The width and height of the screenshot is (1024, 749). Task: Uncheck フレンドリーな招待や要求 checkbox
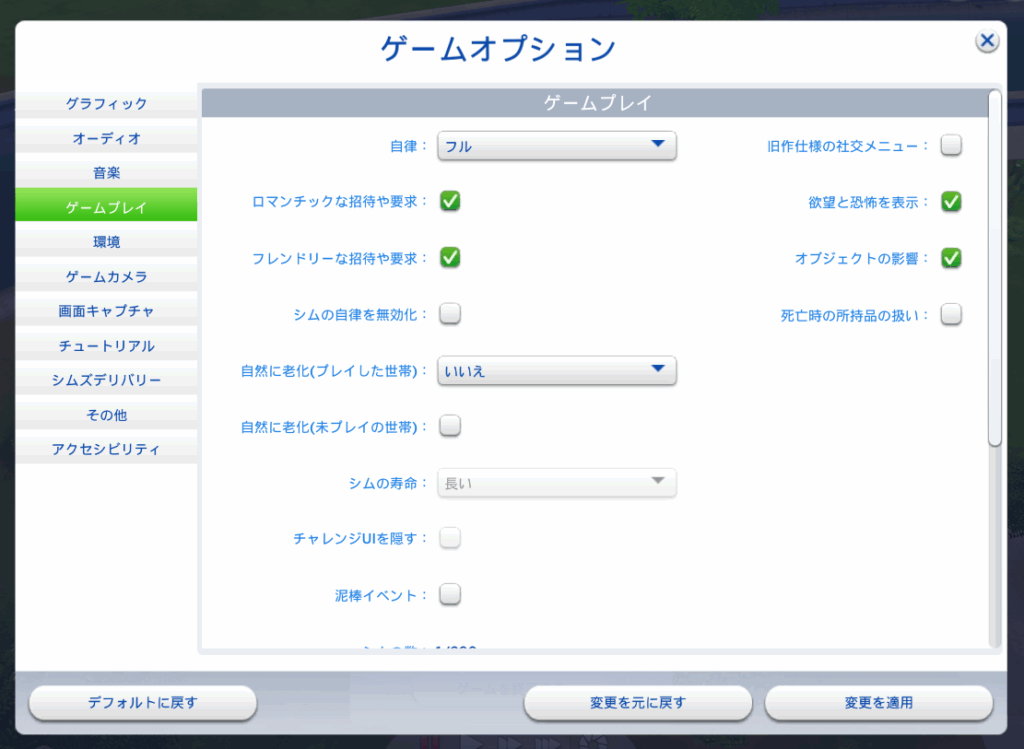tap(450, 257)
